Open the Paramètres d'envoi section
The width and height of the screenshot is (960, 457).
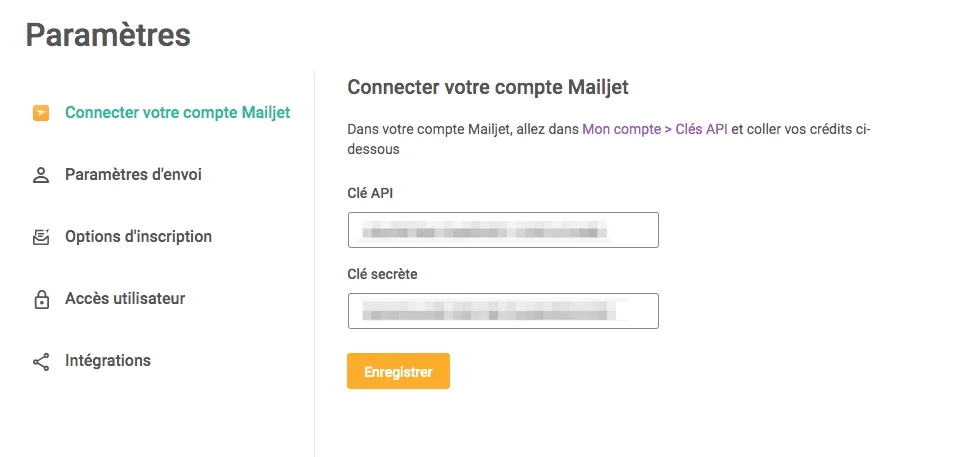coord(133,174)
